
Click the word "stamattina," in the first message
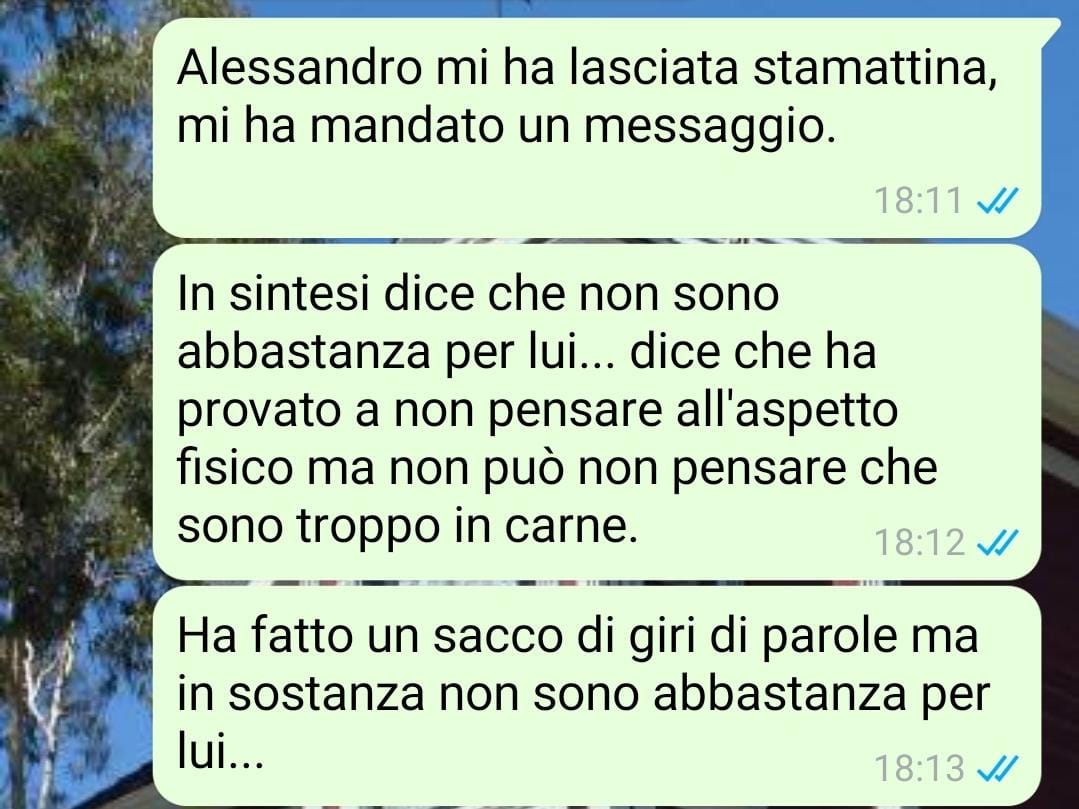click(x=875, y=69)
